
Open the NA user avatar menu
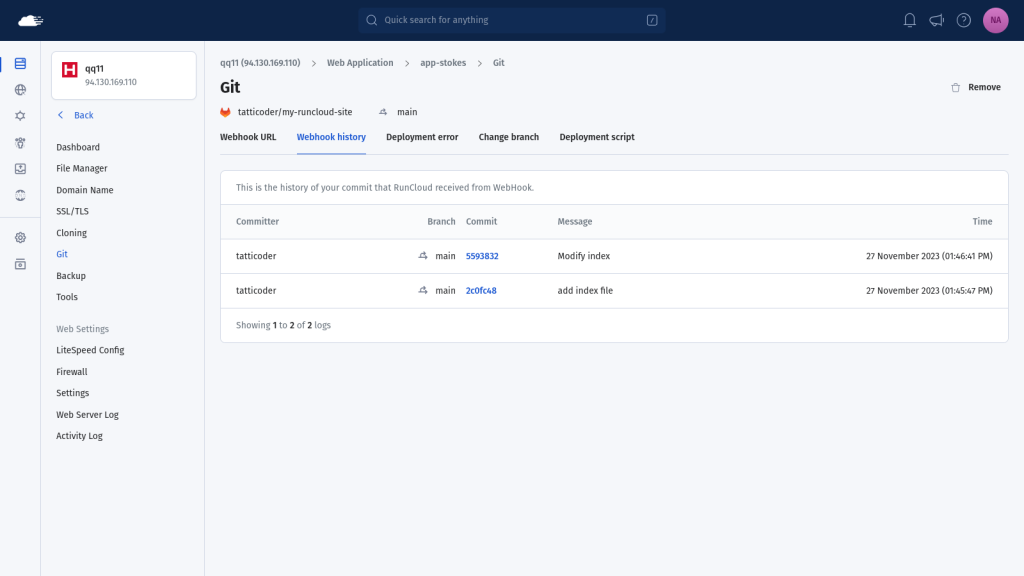[x=995, y=20]
